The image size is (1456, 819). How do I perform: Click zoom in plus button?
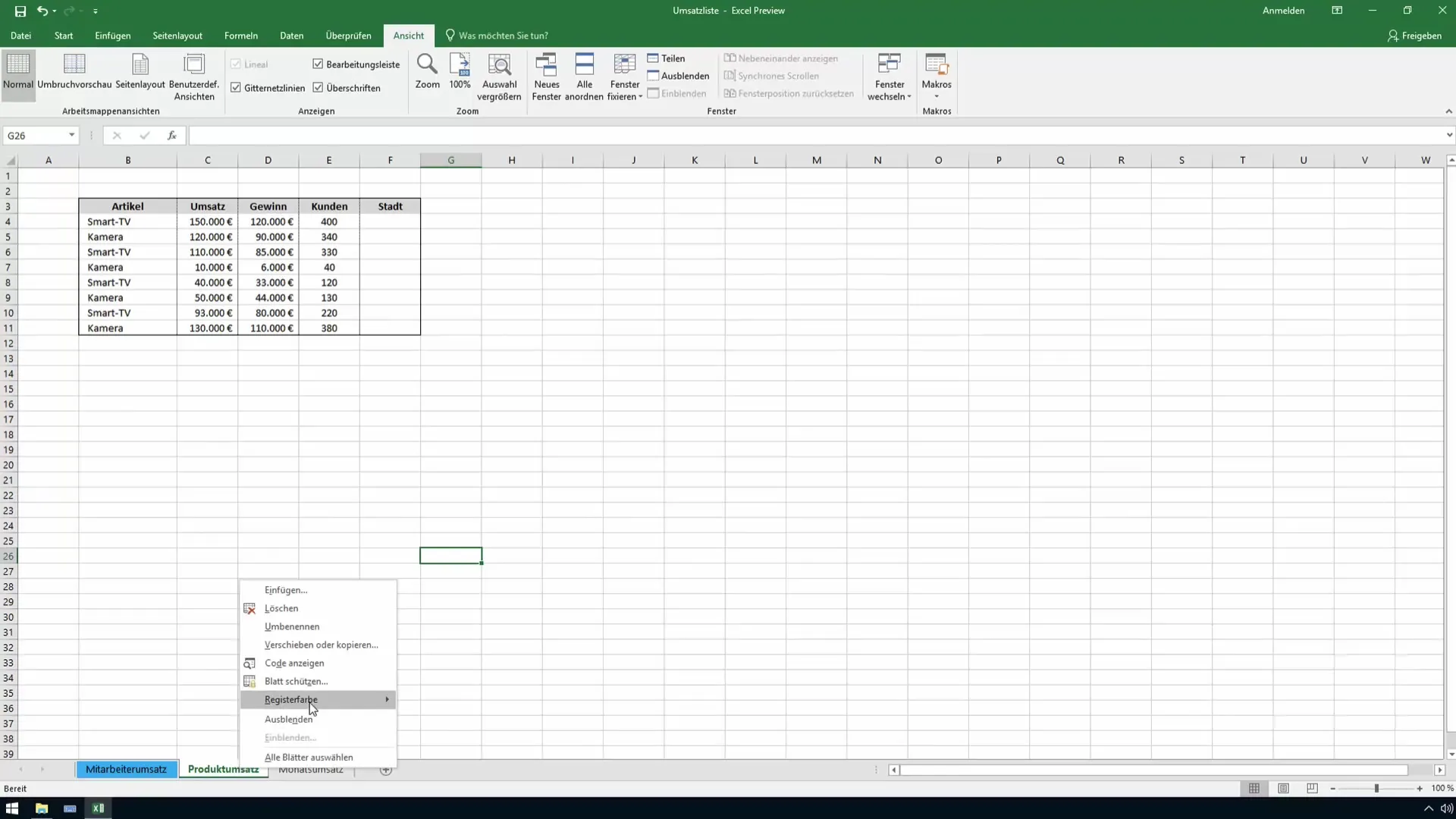click(1420, 789)
